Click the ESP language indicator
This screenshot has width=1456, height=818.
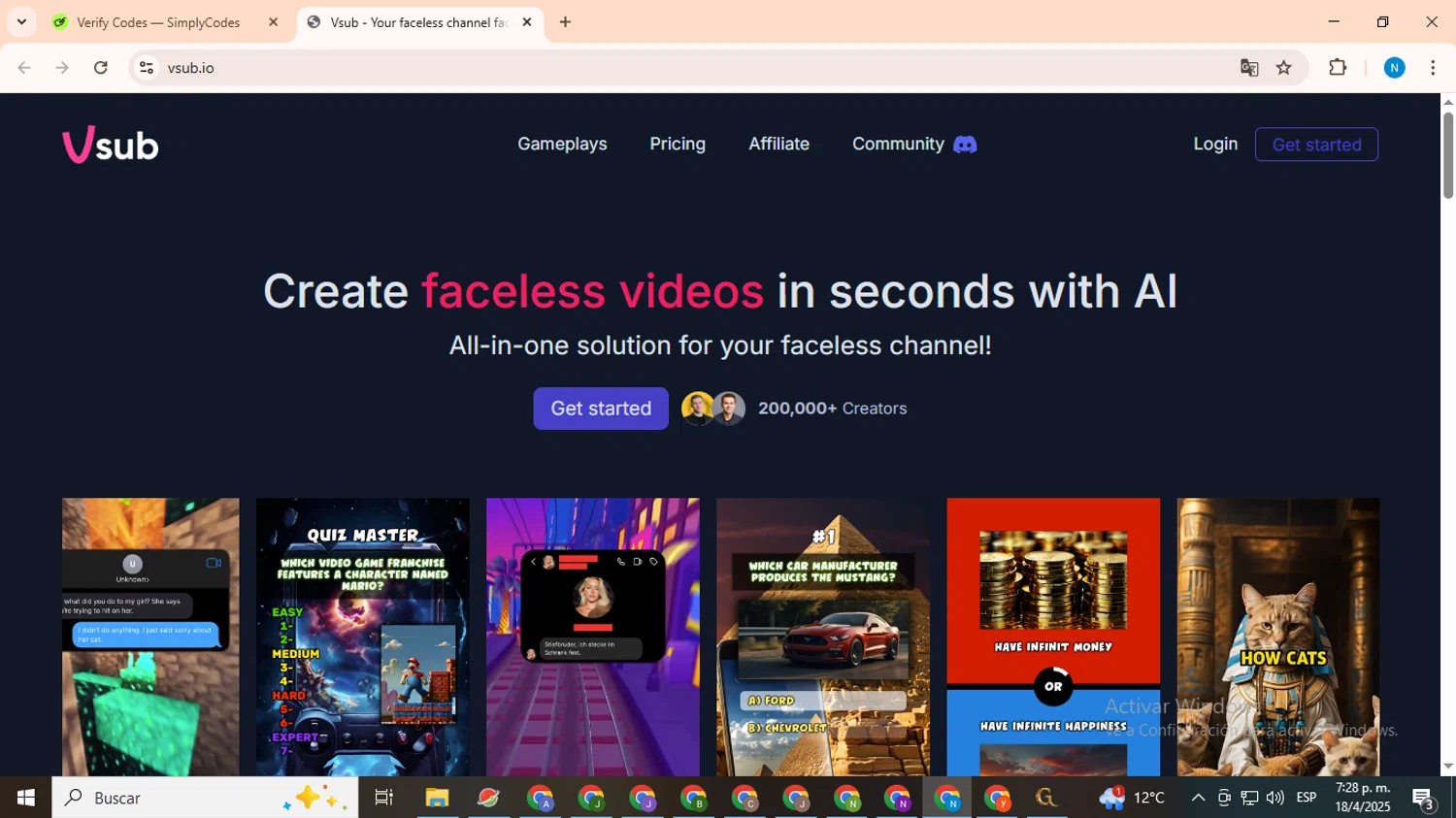(x=1307, y=798)
